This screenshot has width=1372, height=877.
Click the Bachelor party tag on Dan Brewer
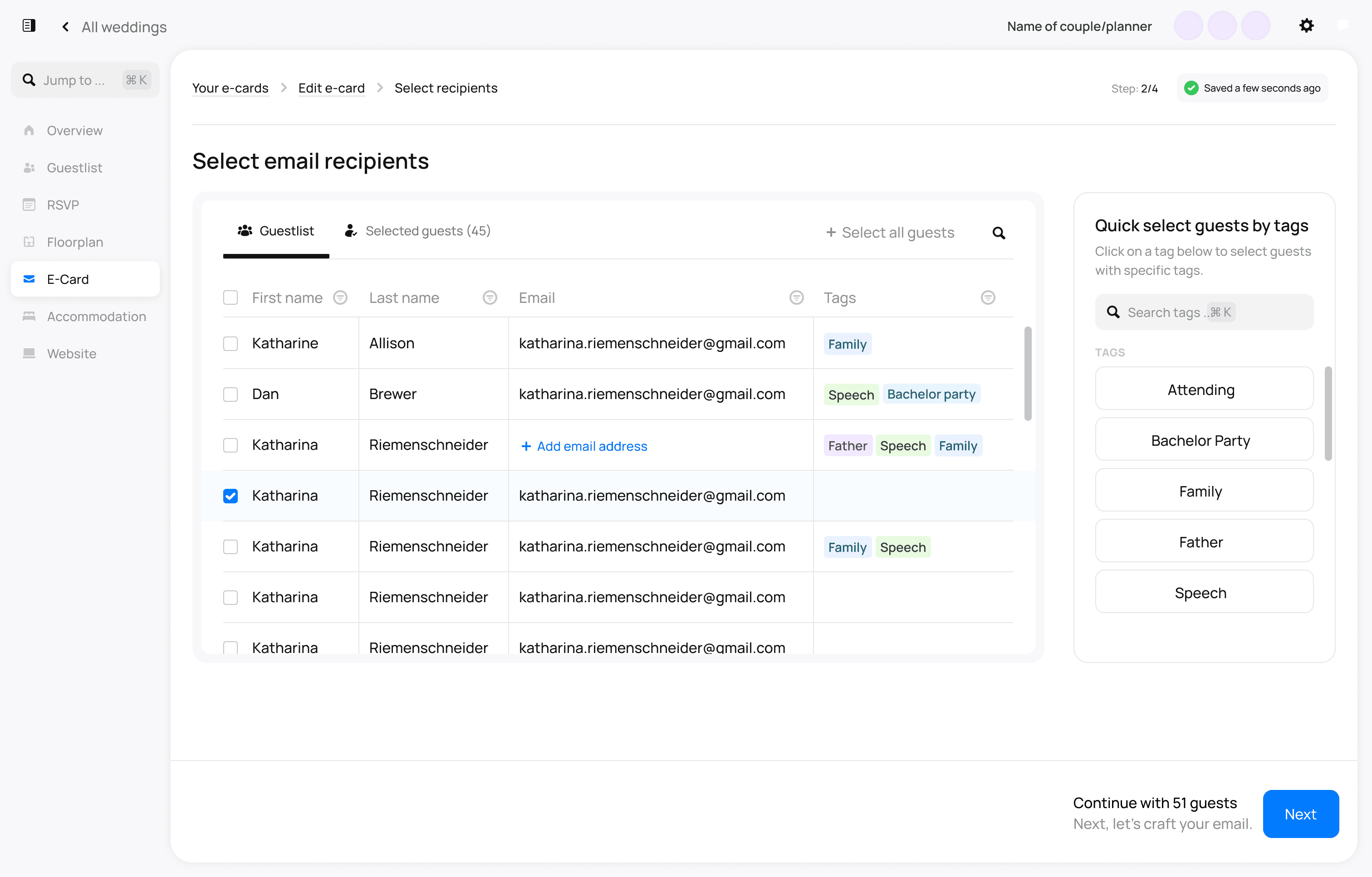(931, 394)
